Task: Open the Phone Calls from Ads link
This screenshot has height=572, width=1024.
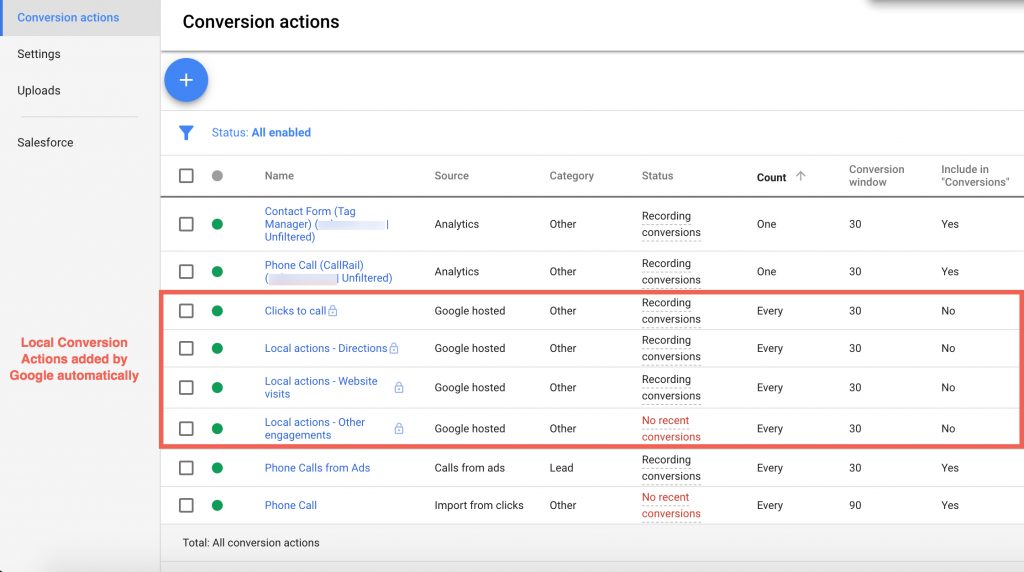Action: point(317,468)
